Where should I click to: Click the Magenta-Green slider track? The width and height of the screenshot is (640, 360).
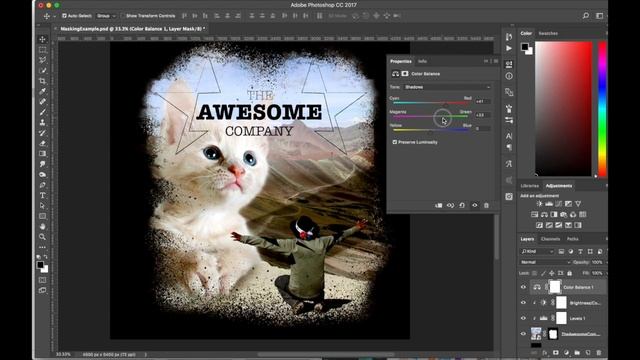click(431, 116)
